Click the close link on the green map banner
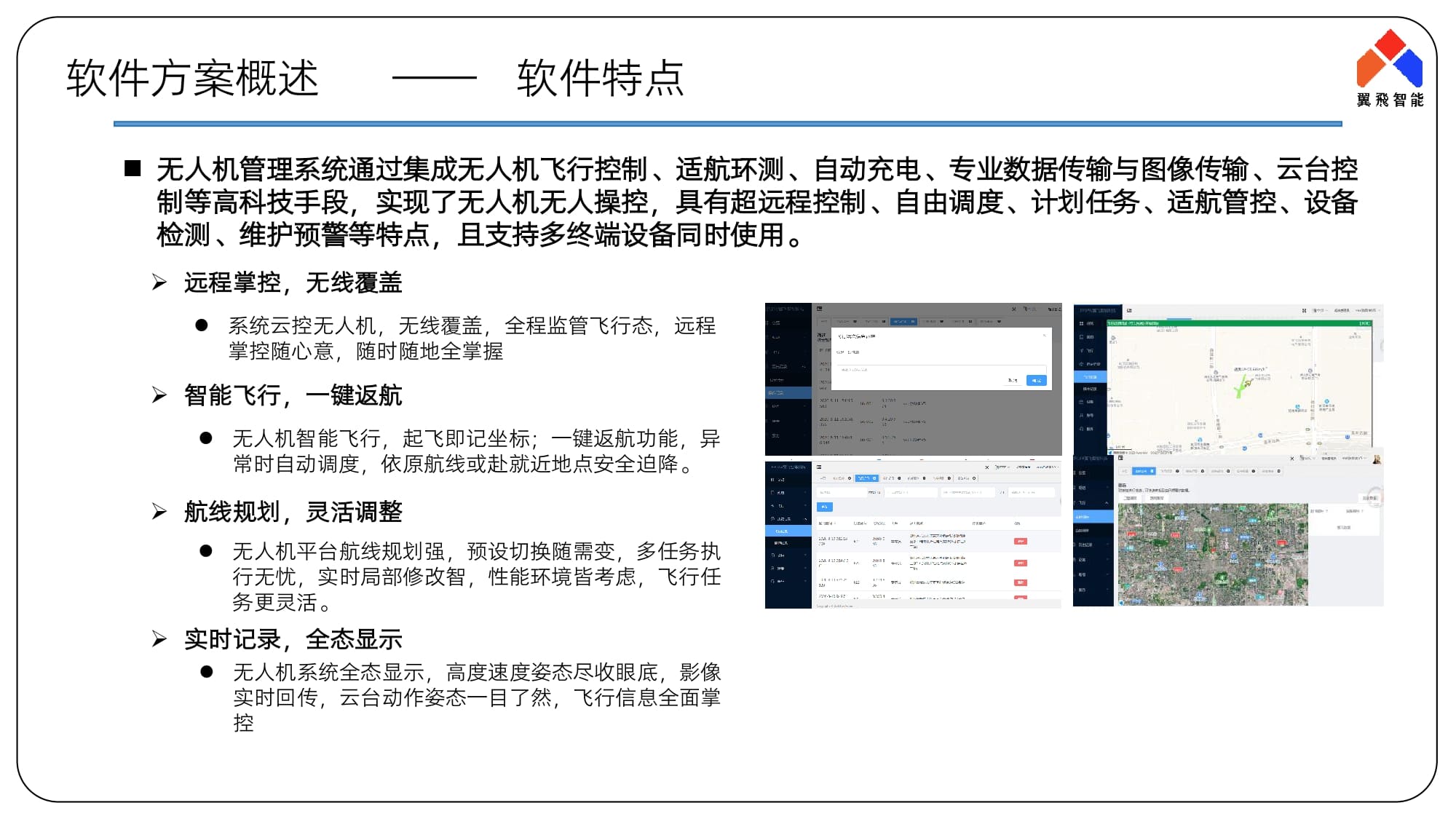Viewport: 1456px width, 819px height. [1364, 323]
